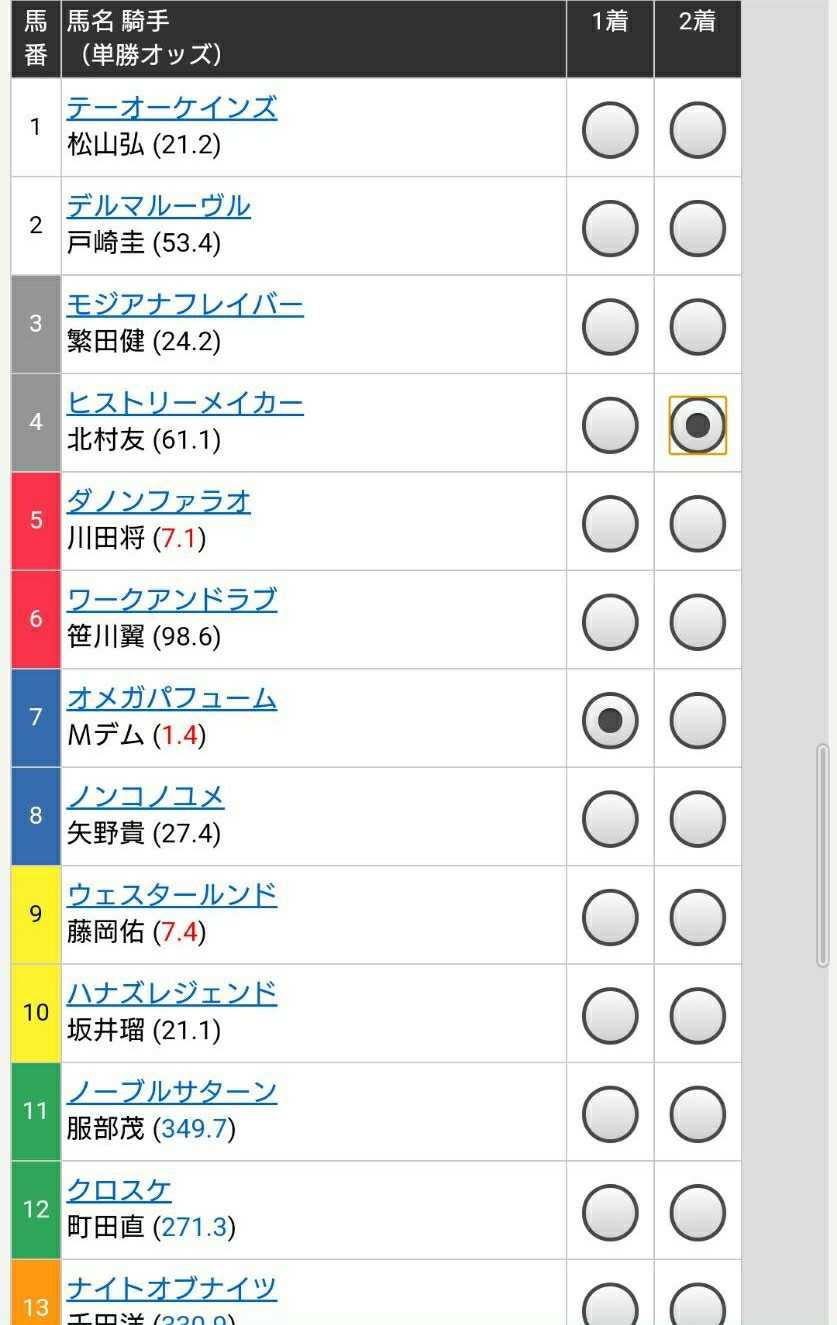Click the ヒストリーメイカー name link

(x=184, y=403)
